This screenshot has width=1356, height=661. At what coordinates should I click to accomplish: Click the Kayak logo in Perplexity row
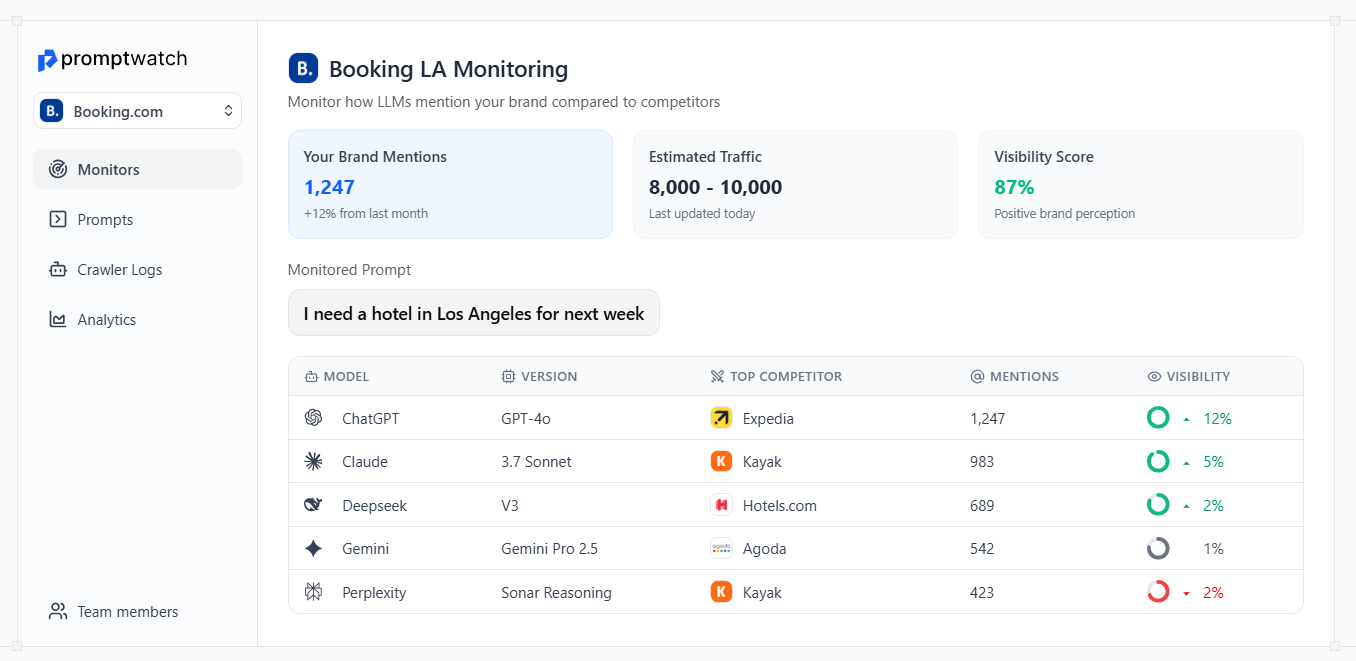click(x=721, y=592)
